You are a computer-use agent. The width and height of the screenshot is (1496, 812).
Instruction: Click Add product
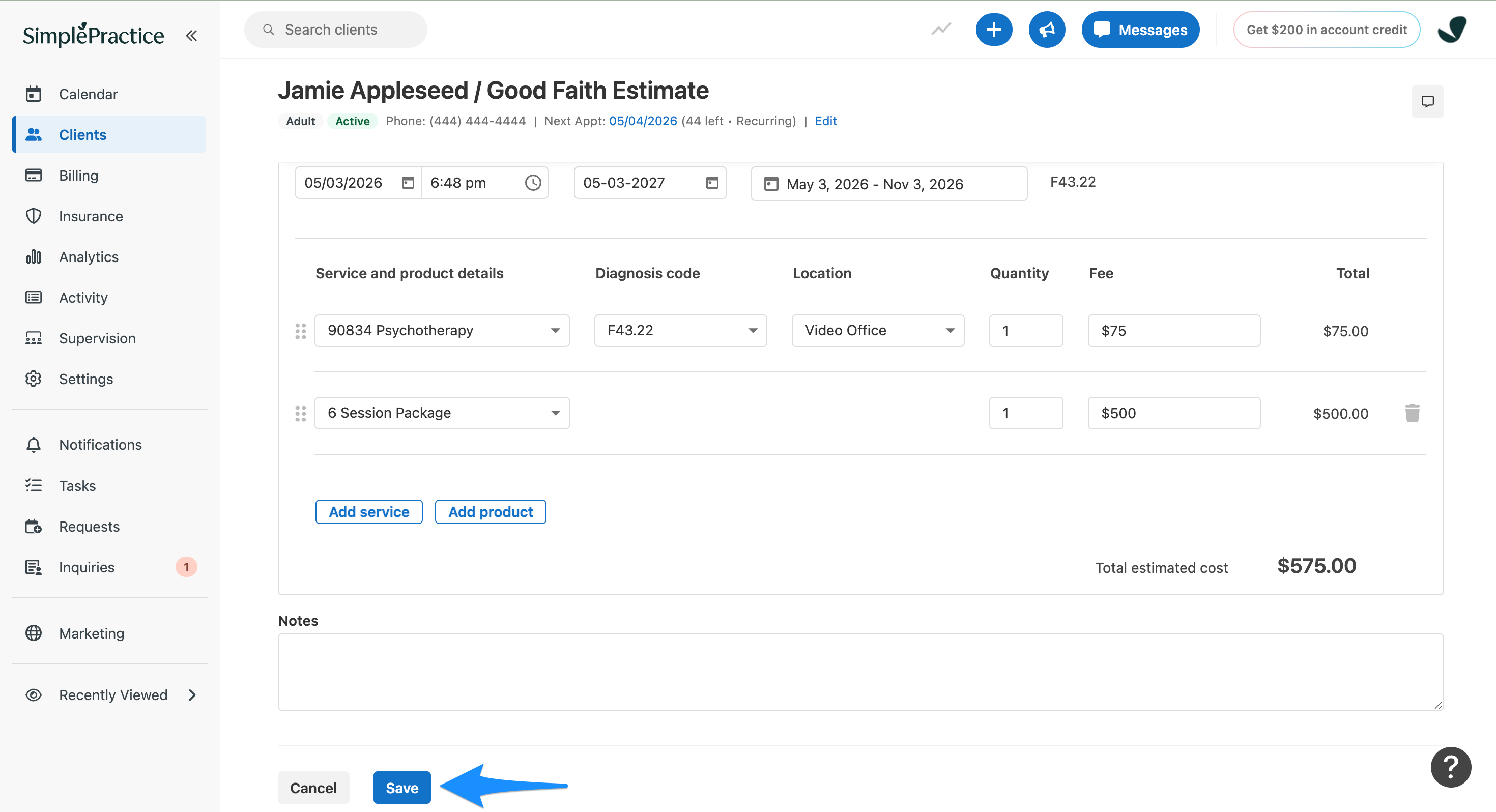490,512
